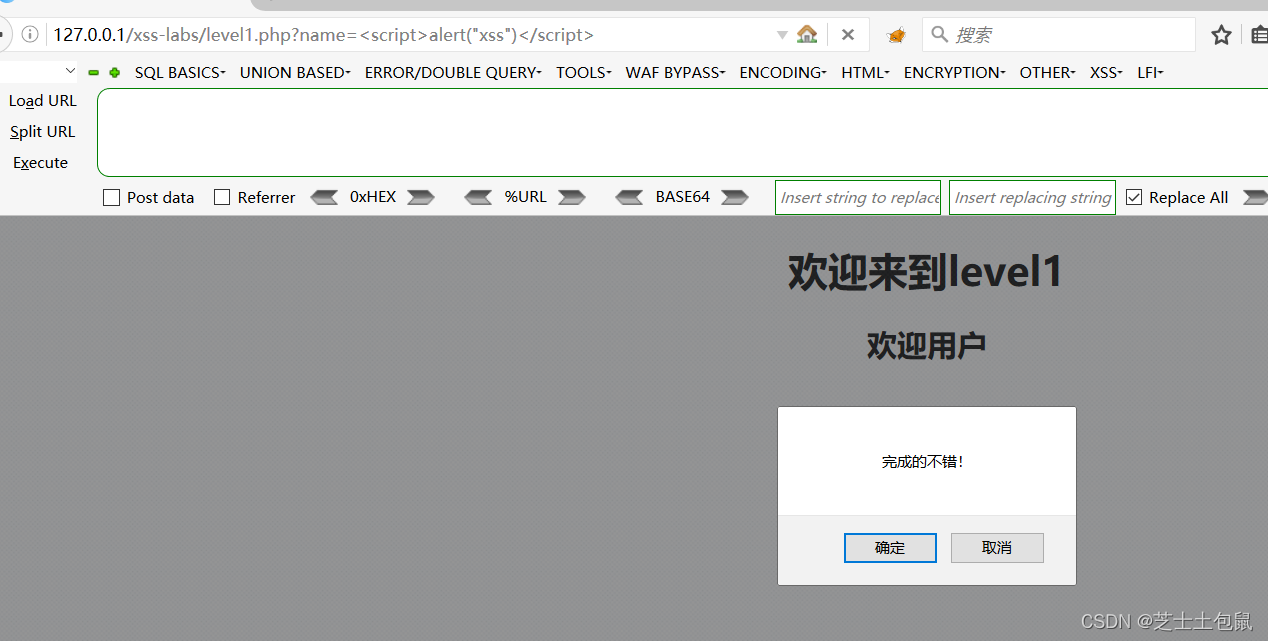Click the orange extension icon beside search
Viewport: 1268px width, 641px height.
point(897,35)
